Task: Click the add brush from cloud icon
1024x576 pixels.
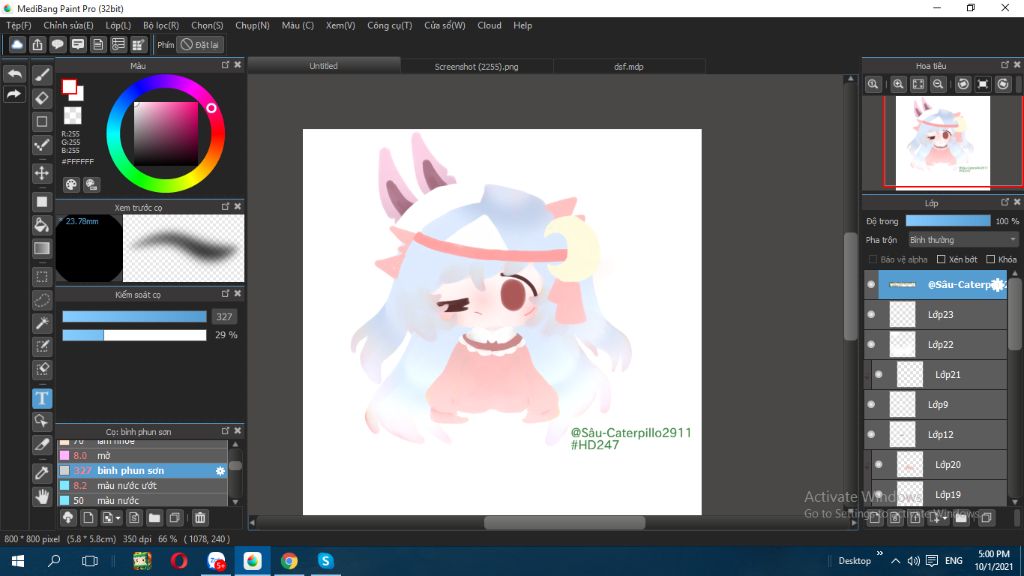Action: (x=68, y=518)
